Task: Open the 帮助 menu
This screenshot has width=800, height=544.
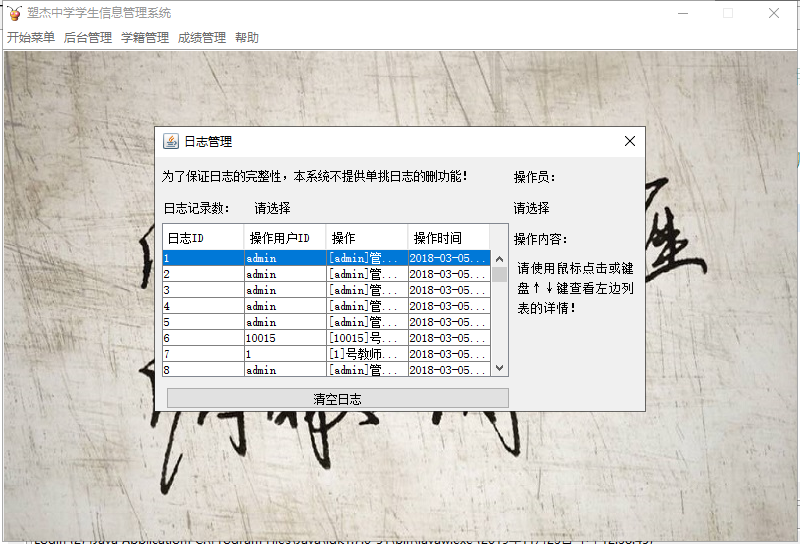Action: tap(246, 37)
